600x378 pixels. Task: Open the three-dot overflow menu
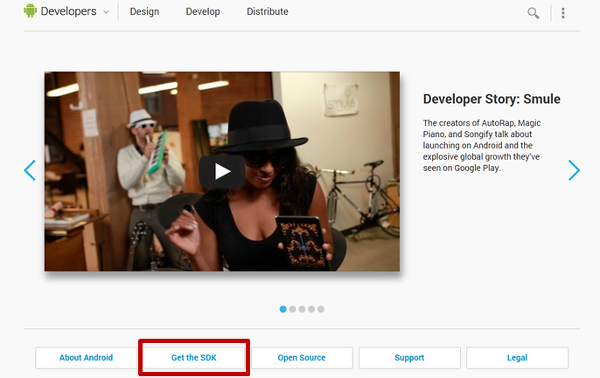pos(563,13)
